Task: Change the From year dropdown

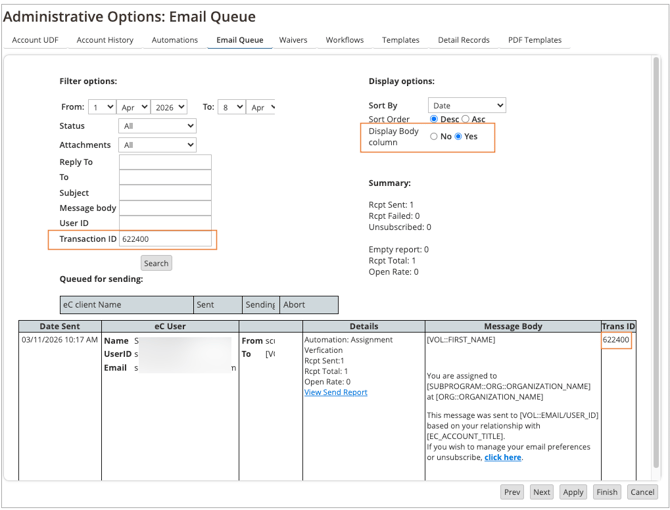Action: [169, 107]
